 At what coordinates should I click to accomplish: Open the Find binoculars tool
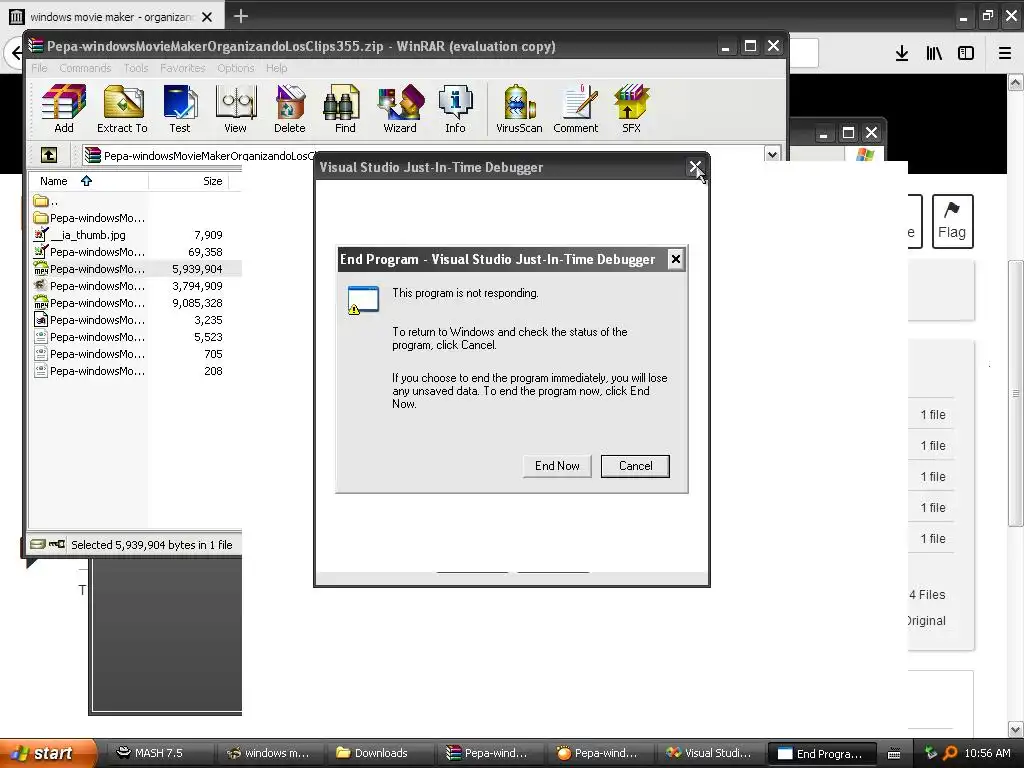[345, 109]
